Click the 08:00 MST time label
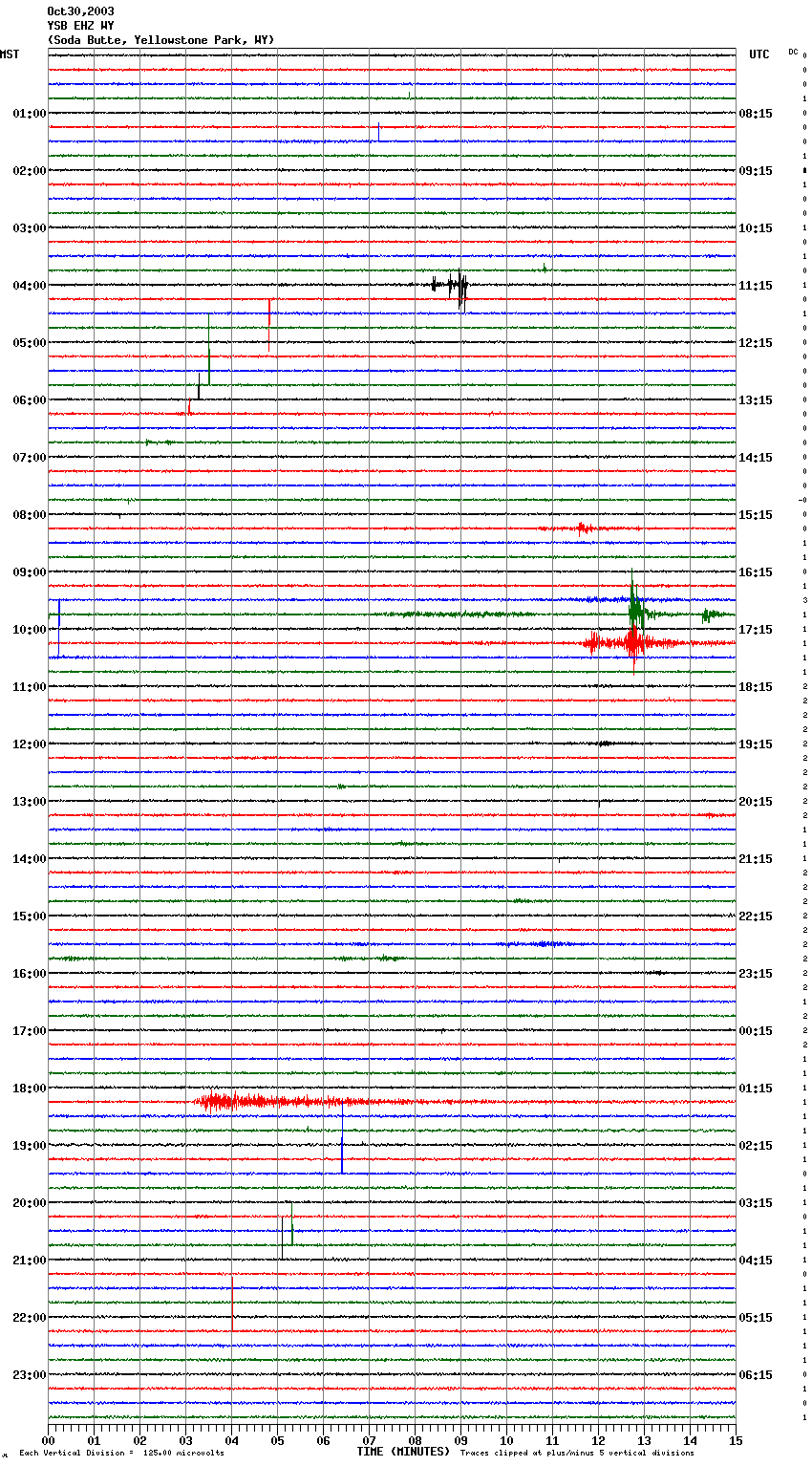 (30, 515)
